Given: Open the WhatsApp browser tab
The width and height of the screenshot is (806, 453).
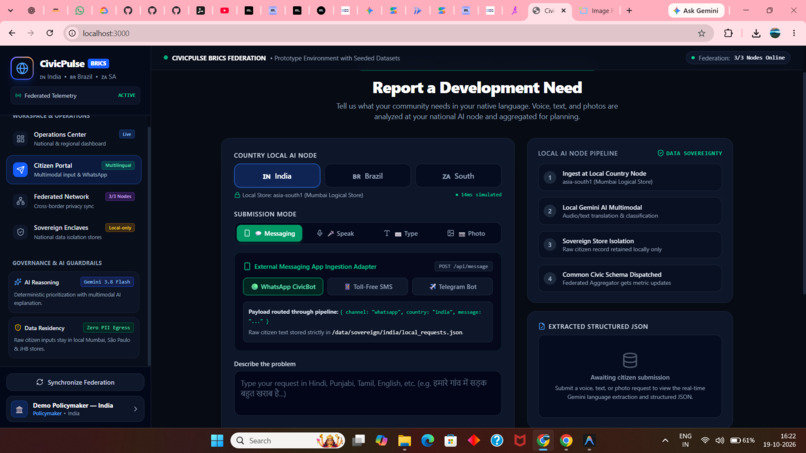Looking at the screenshot, I should [x=80, y=10].
